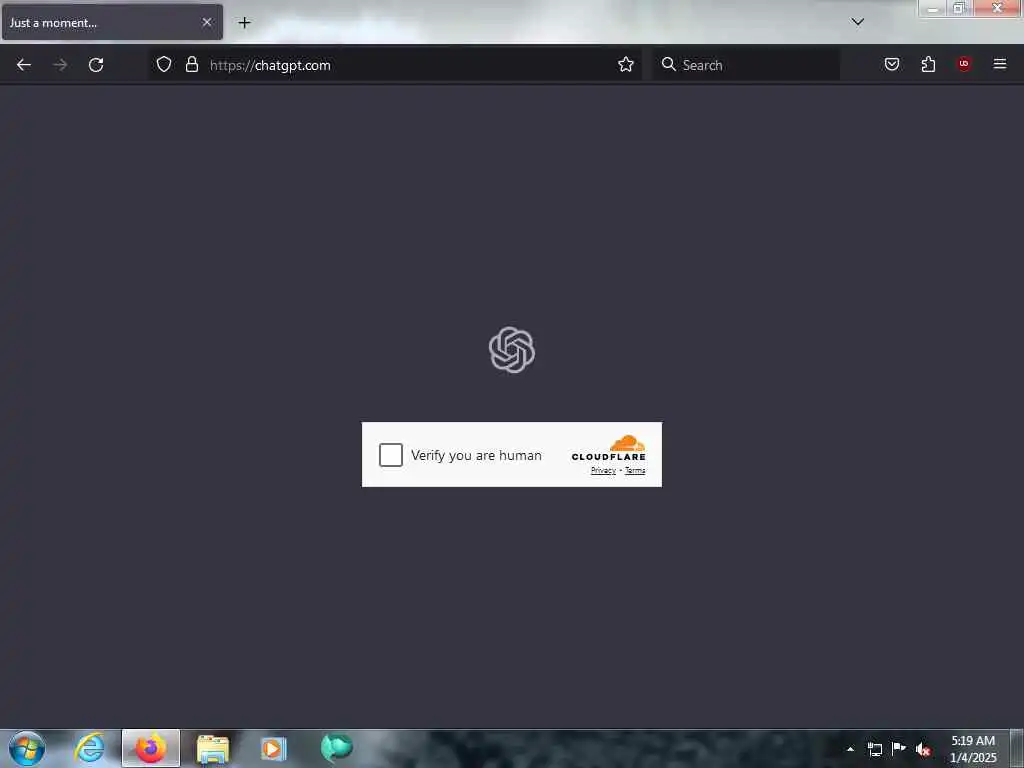
Task: Minimize the Firefox window
Action: point(933,8)
